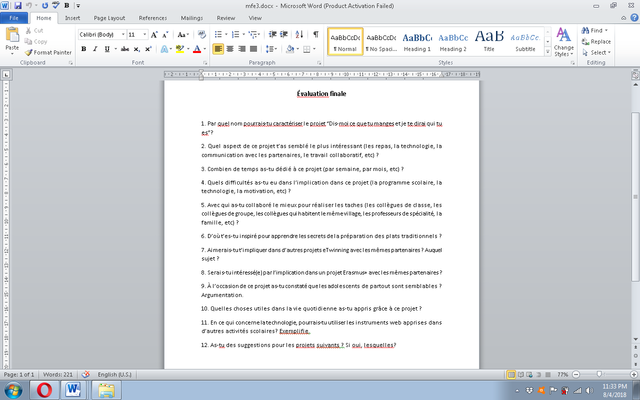Screen dimensions: 640x400
Task: Switch to the Mailings tab
Action: coord(192,18)
